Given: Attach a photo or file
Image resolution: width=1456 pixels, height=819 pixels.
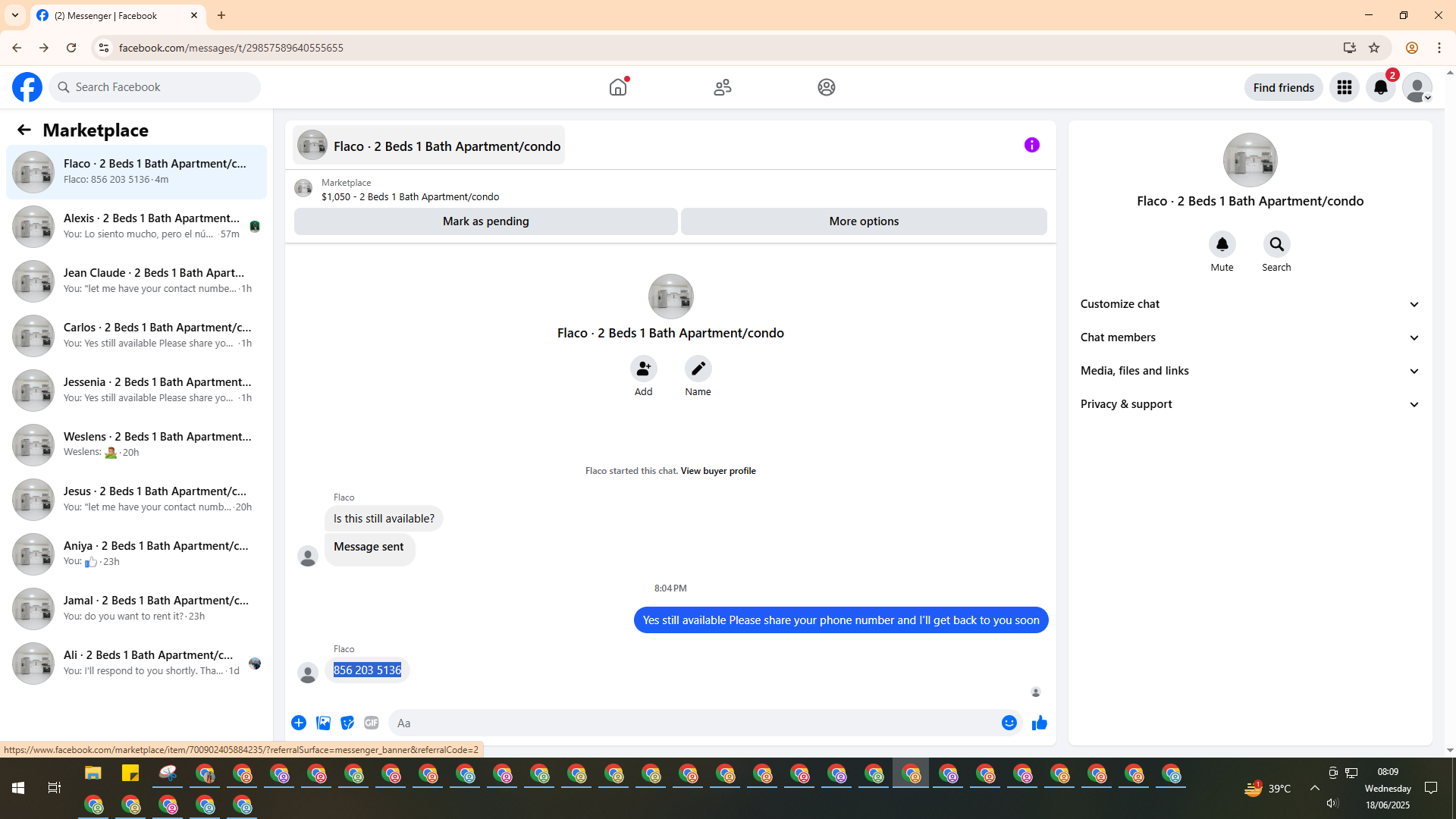Looking at the screenshot, I should [x=323, y=723].
